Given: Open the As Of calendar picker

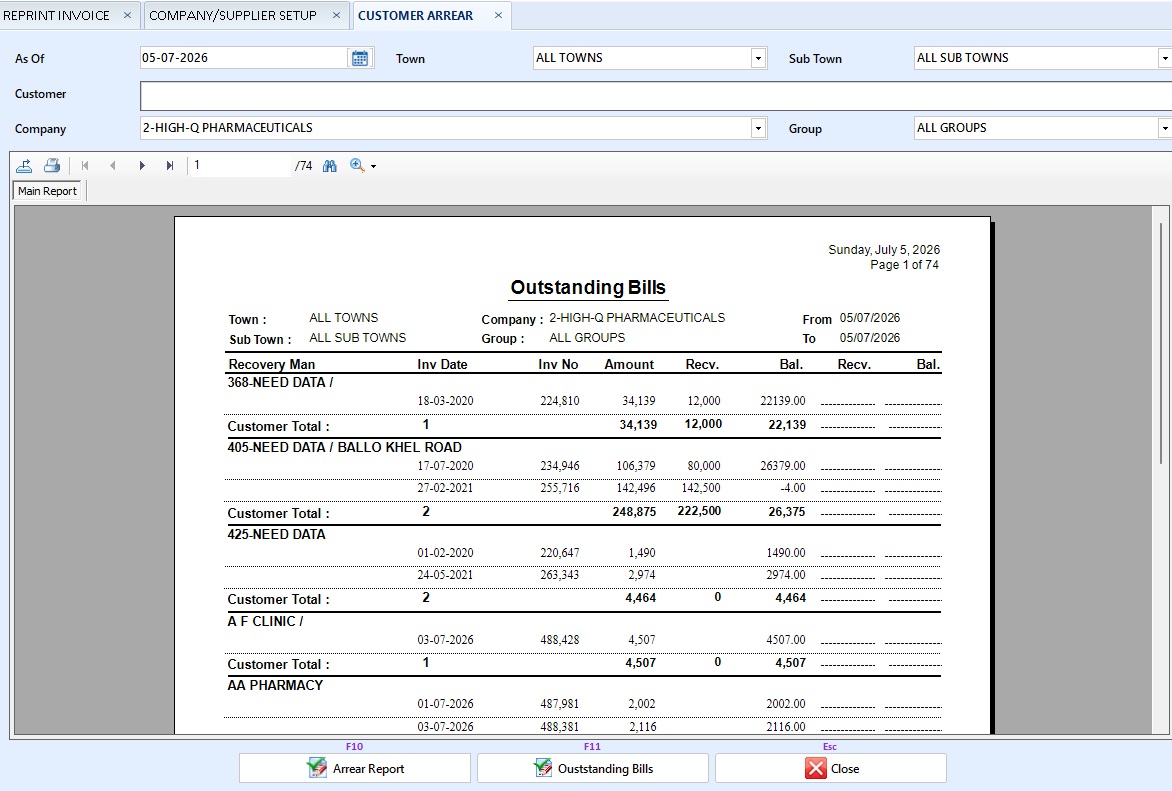Looking at the screenshot, I should [x=360, y=58].
